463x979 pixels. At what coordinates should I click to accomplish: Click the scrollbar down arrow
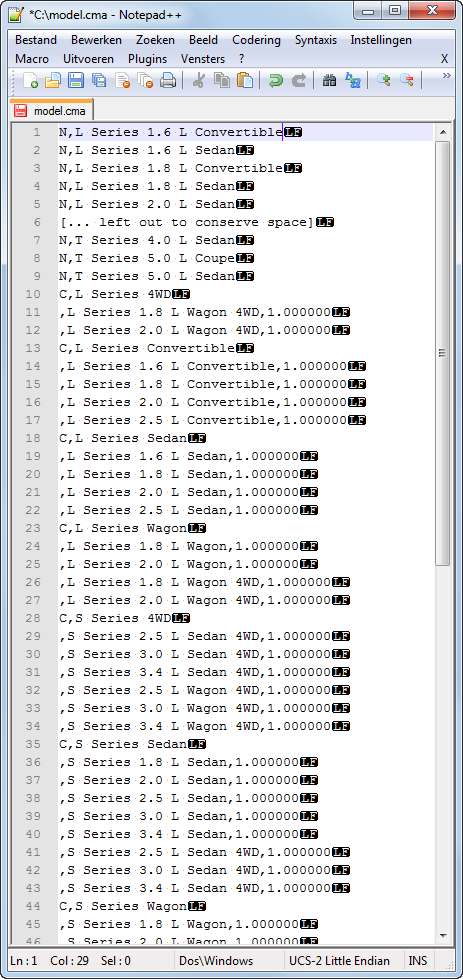(x=442, y=935)
